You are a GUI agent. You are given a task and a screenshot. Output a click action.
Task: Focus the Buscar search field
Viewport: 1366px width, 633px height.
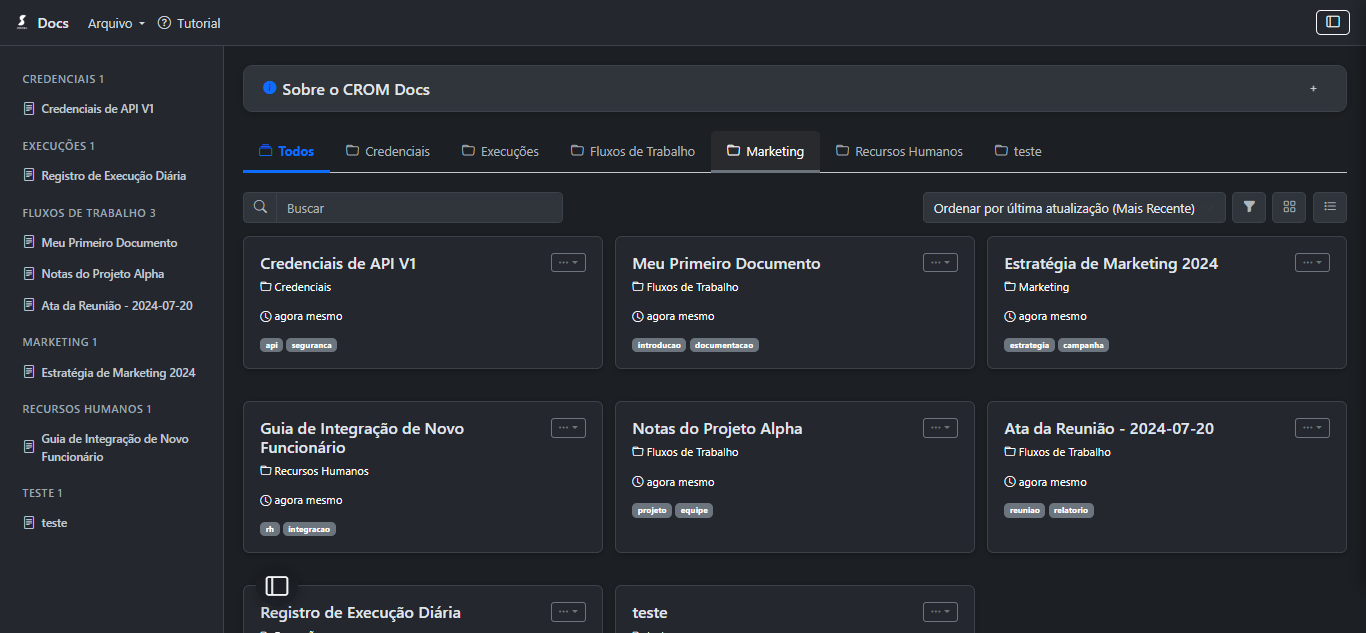(x=419, y=207)
